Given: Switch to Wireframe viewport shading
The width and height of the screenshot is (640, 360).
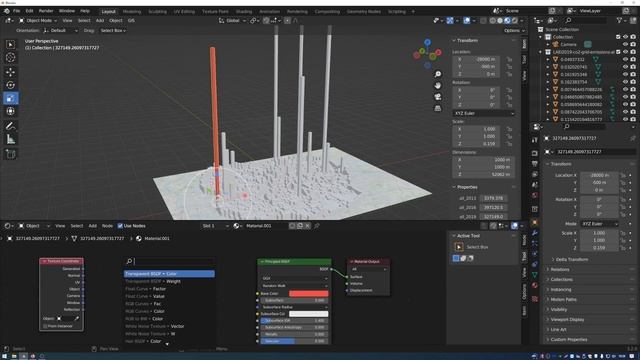Looking at the screenshot, I should [493, 20].
